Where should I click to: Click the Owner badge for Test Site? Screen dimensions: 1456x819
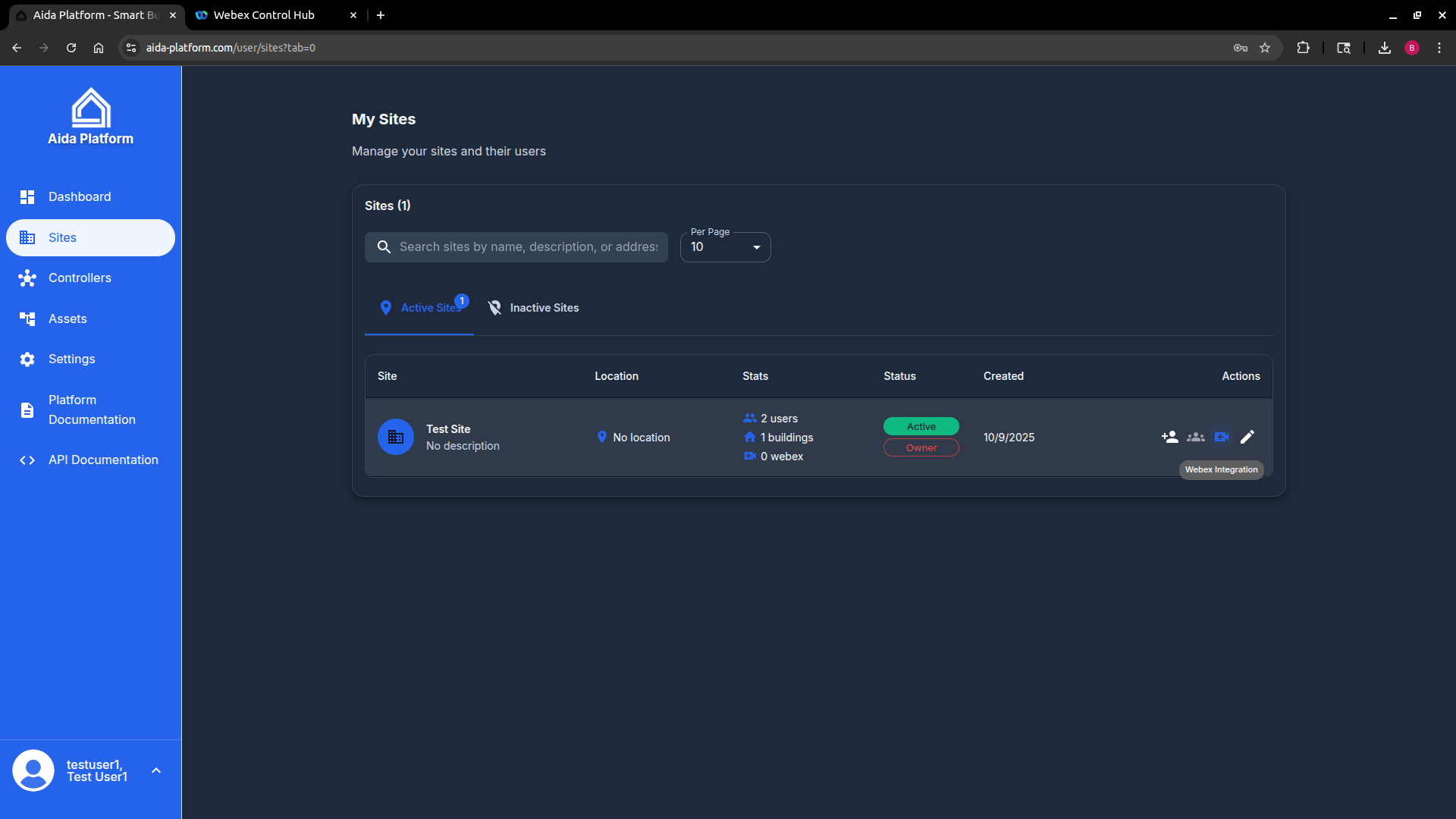coord(921,447)
